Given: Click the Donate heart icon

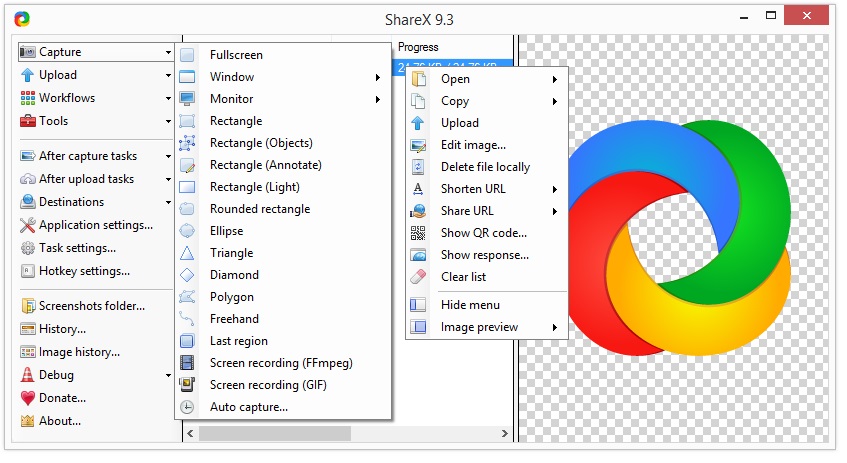Looking at the screenshot, I should pos(28,398).
